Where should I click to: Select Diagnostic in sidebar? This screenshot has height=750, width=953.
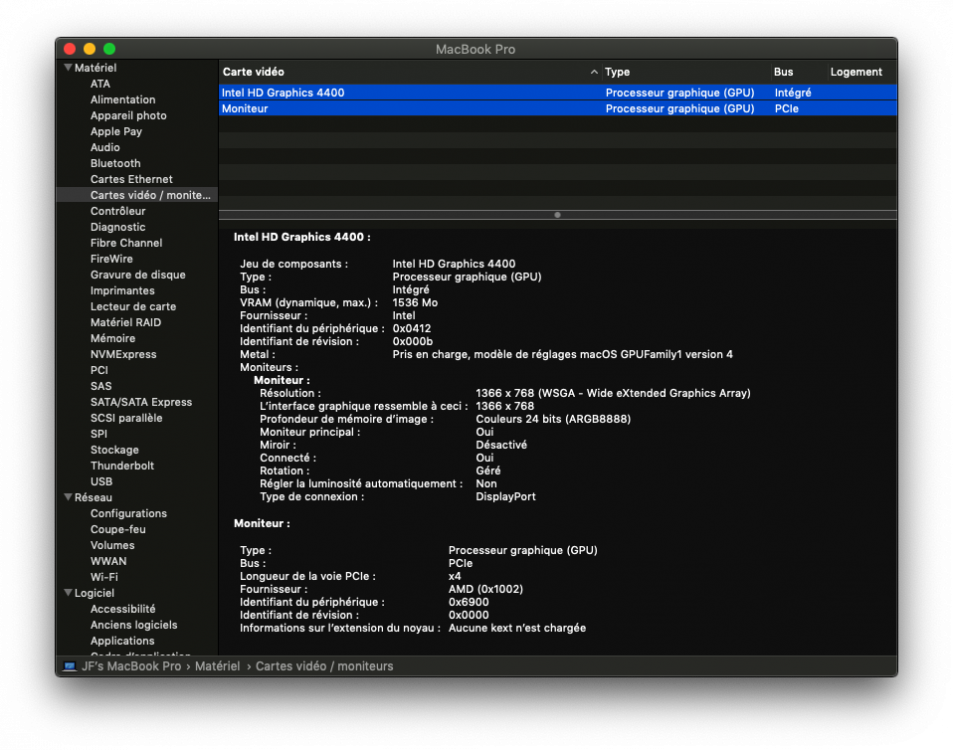coord(118,227)
